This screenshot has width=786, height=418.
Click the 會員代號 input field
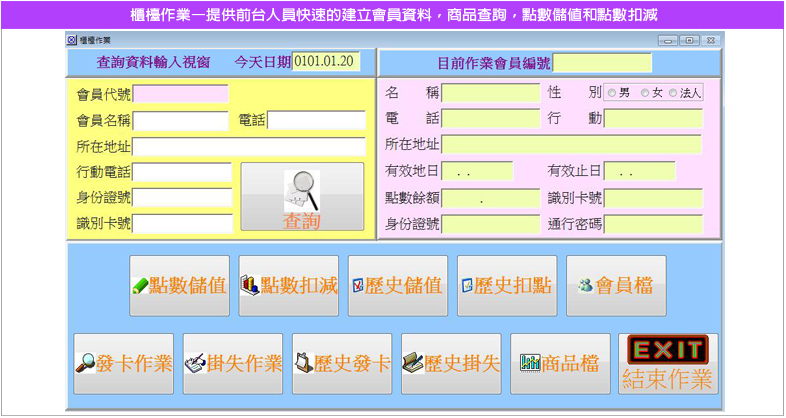pyautogui.click(x=180, y=94)
